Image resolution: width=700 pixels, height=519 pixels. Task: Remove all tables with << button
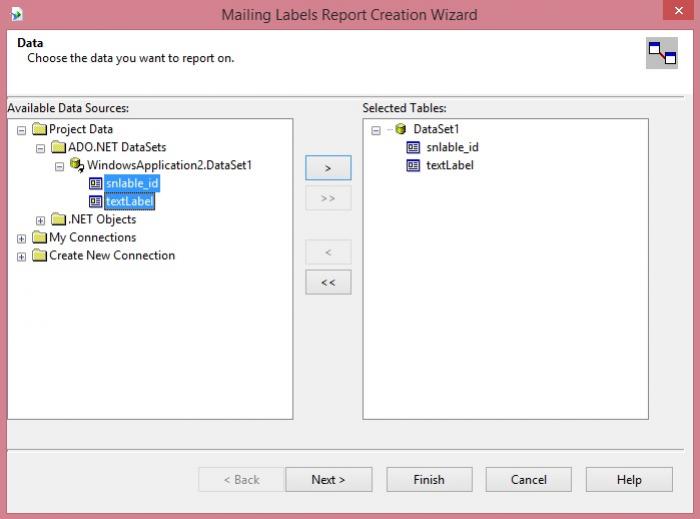(328, 282)
